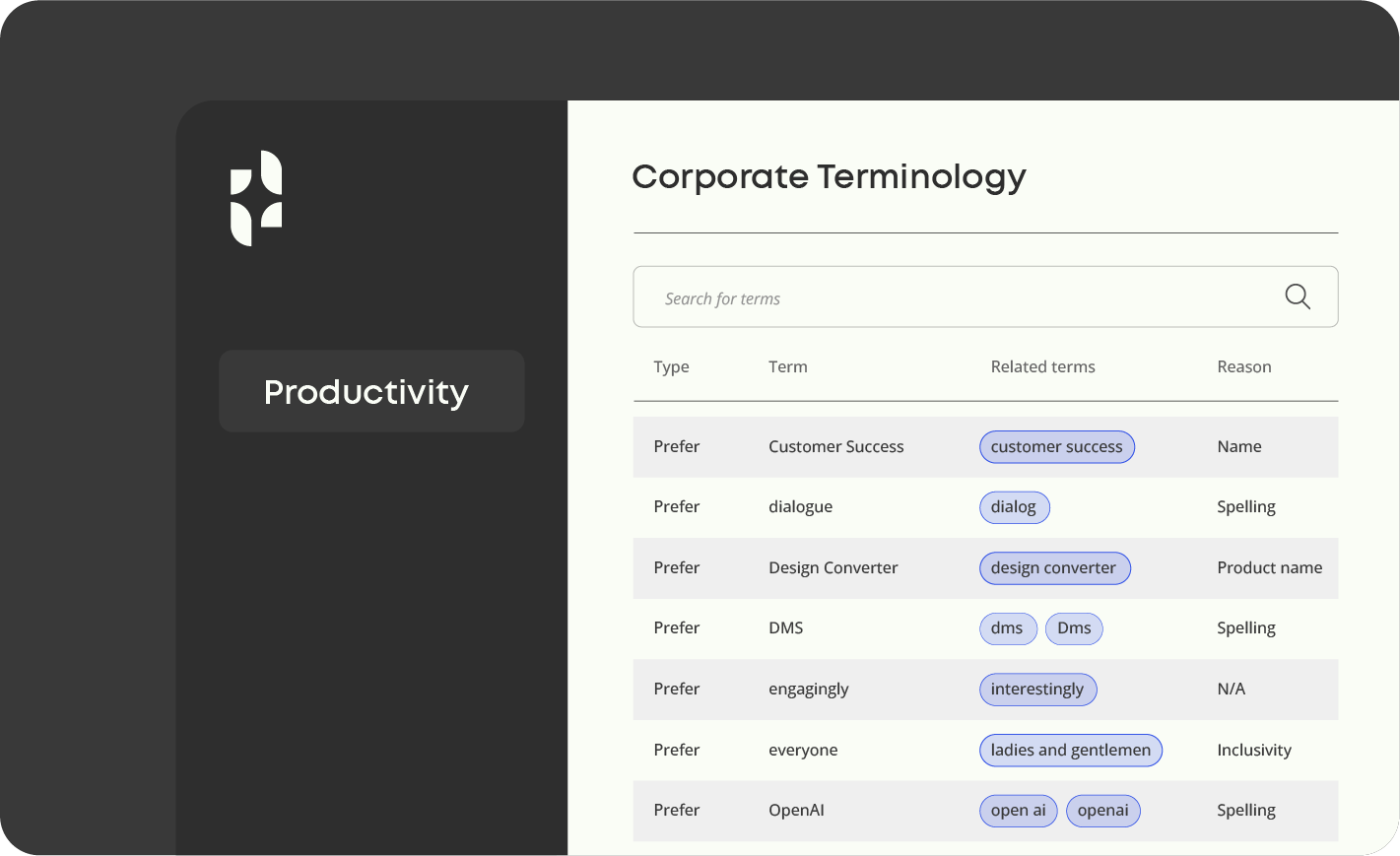Viewport: 1400px width, 856px height.
Task: Select the 'customer success' related term chip
Action: 1056,446
